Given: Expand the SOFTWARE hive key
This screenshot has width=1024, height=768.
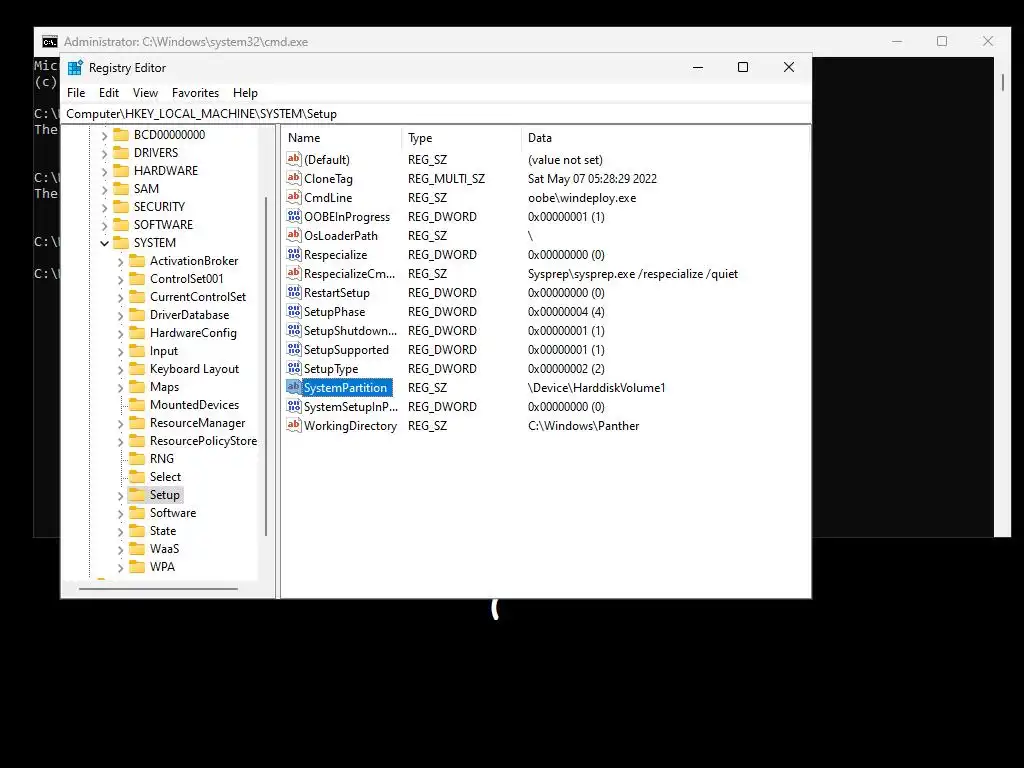Looking at the screenshot, I should coord(104,225).
